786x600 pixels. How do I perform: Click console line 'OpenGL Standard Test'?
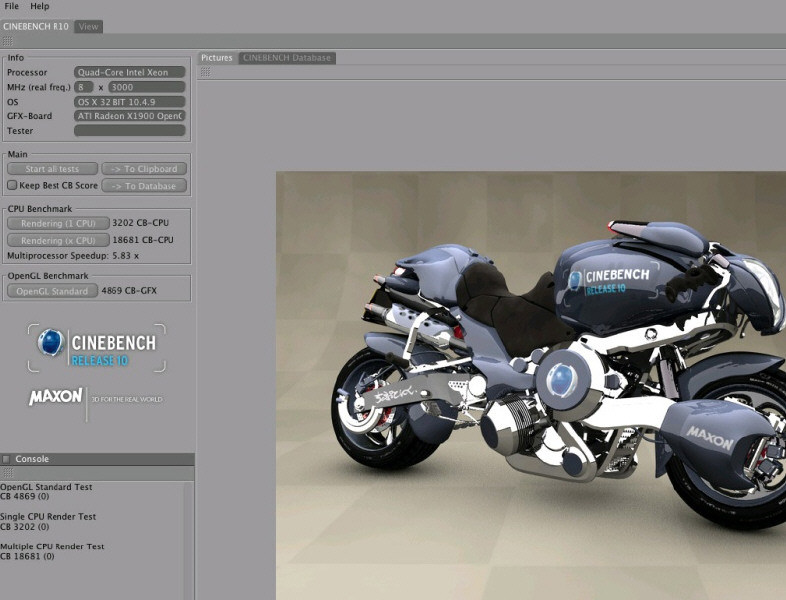(x=46, y=487)
